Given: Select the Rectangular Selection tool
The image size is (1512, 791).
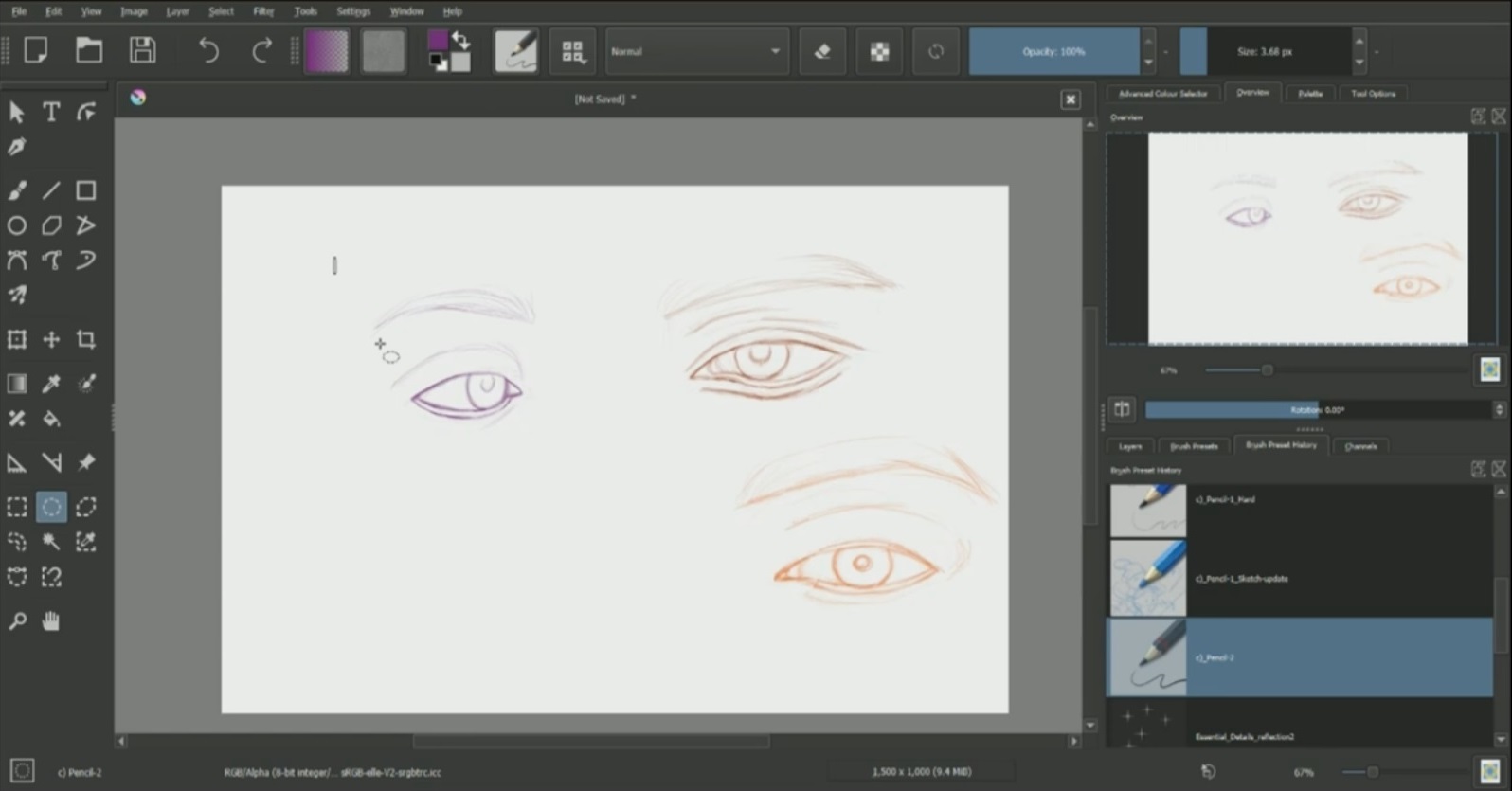Looking at the screenshot, I should 17,507.
